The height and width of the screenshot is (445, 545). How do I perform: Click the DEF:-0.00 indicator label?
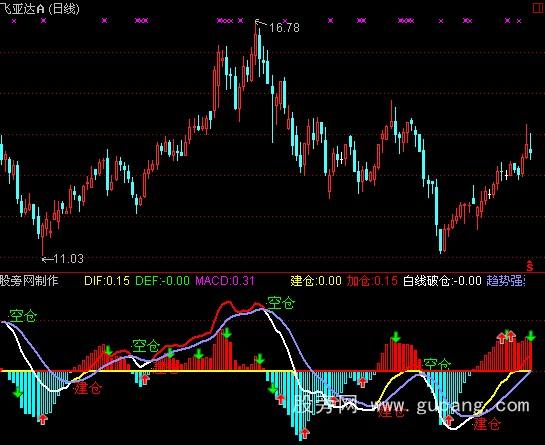[162, 281]
